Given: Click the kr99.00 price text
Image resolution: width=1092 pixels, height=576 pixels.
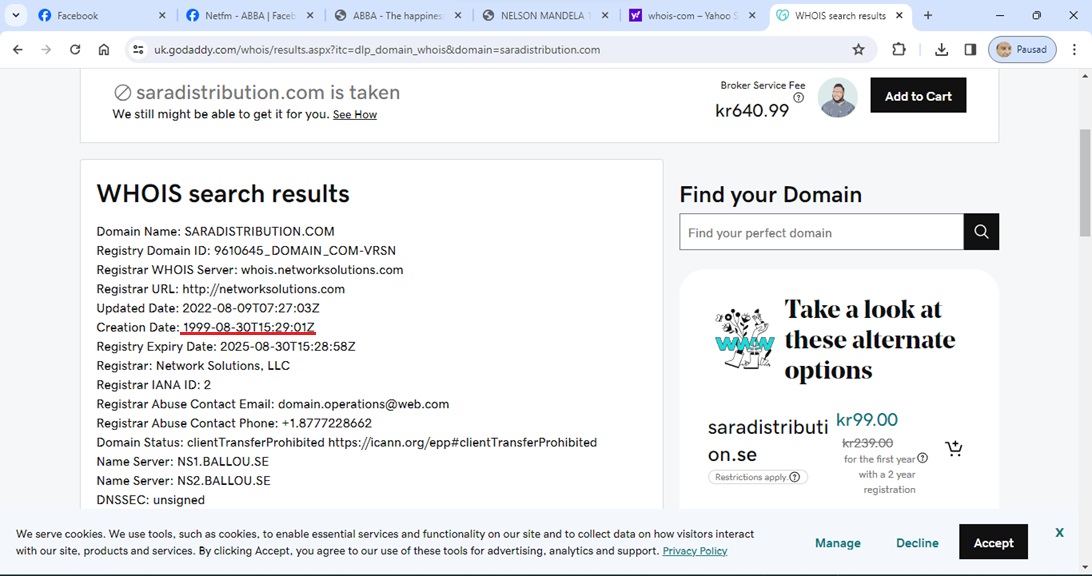Looking at the screenshot, I should pos(866,420).
